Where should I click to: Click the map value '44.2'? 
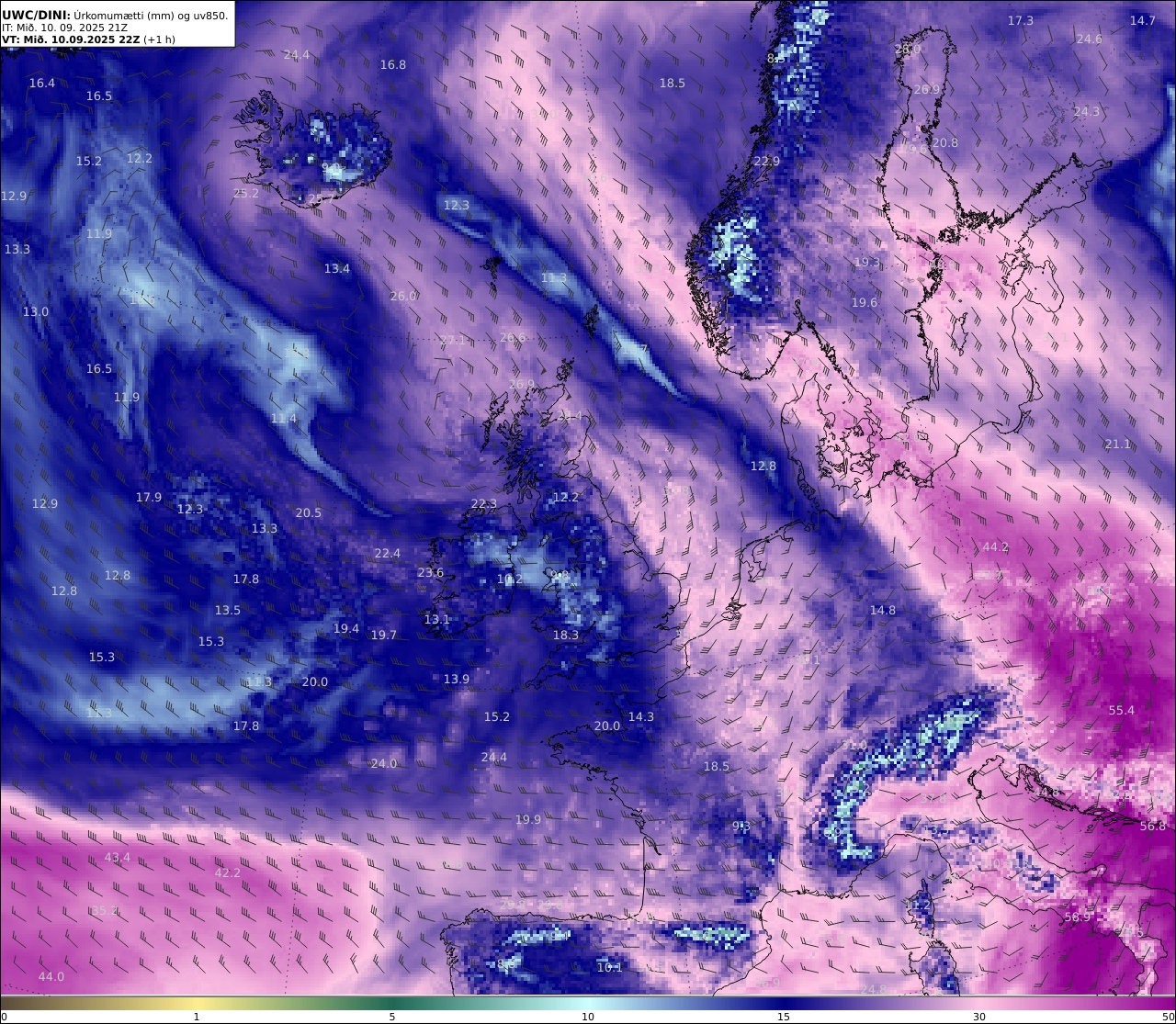[x=996, y=547]
